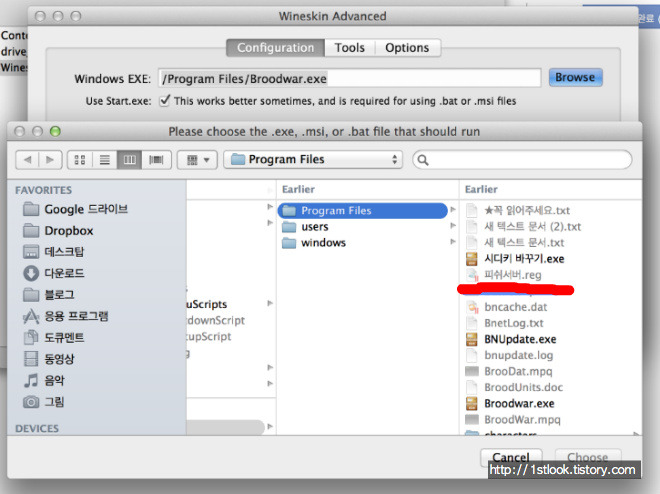Open 그림 in the sidebar
The width and height of the screenshot is (660, 494).
[44, 402]
